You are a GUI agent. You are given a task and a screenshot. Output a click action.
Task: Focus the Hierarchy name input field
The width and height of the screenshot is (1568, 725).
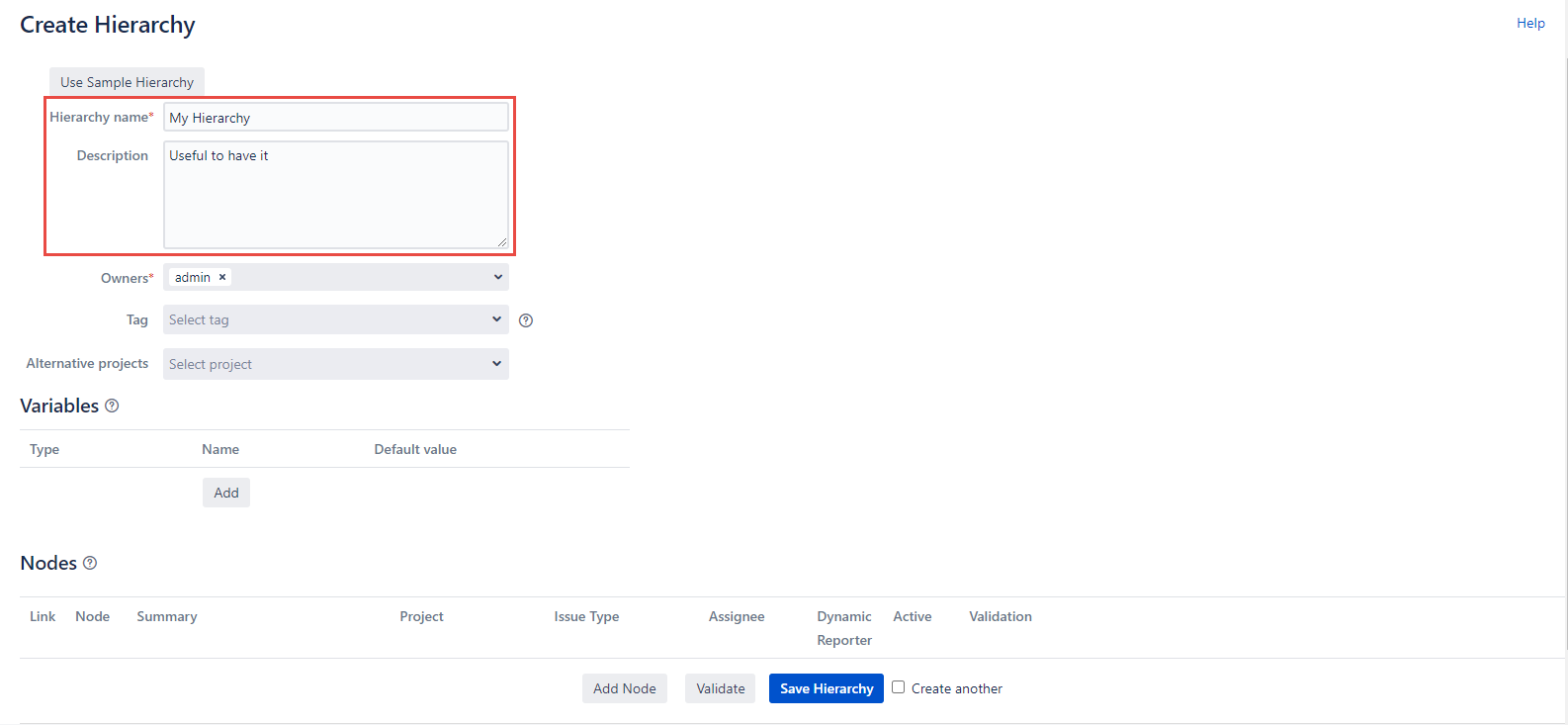[x=335, y=118]
